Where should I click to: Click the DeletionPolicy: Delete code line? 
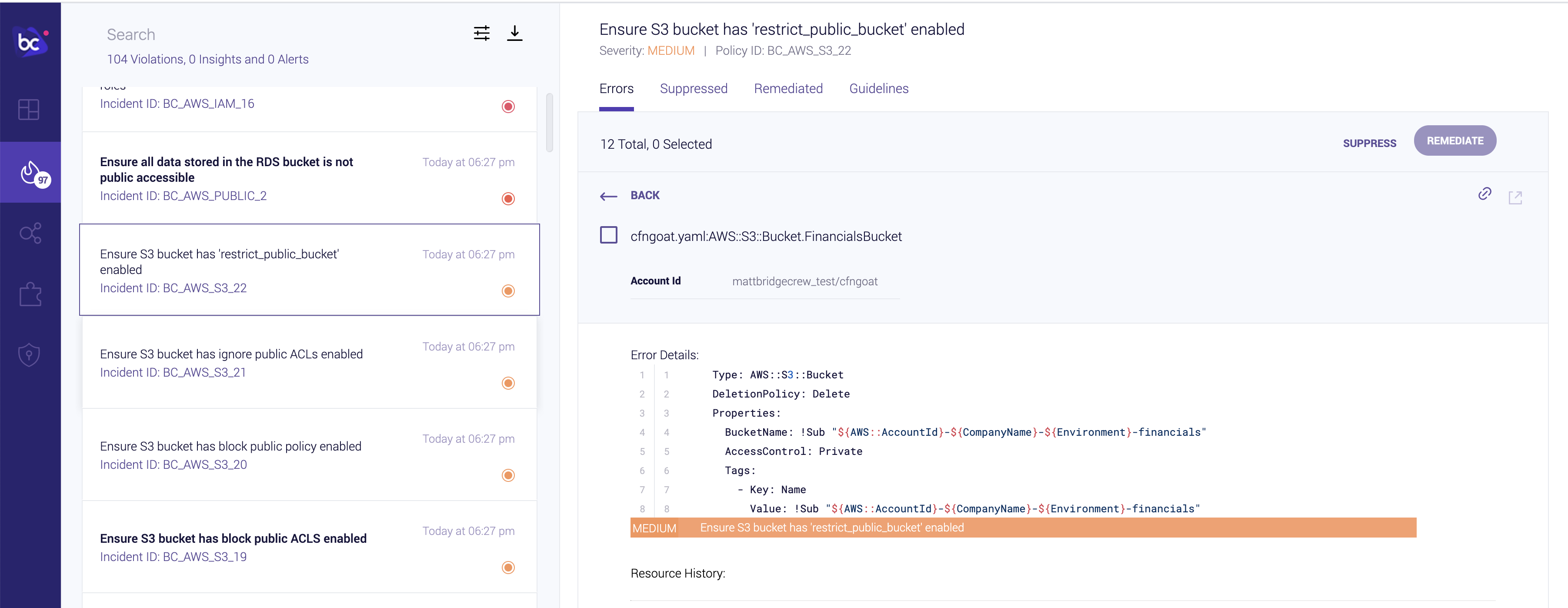coord(781,394)
